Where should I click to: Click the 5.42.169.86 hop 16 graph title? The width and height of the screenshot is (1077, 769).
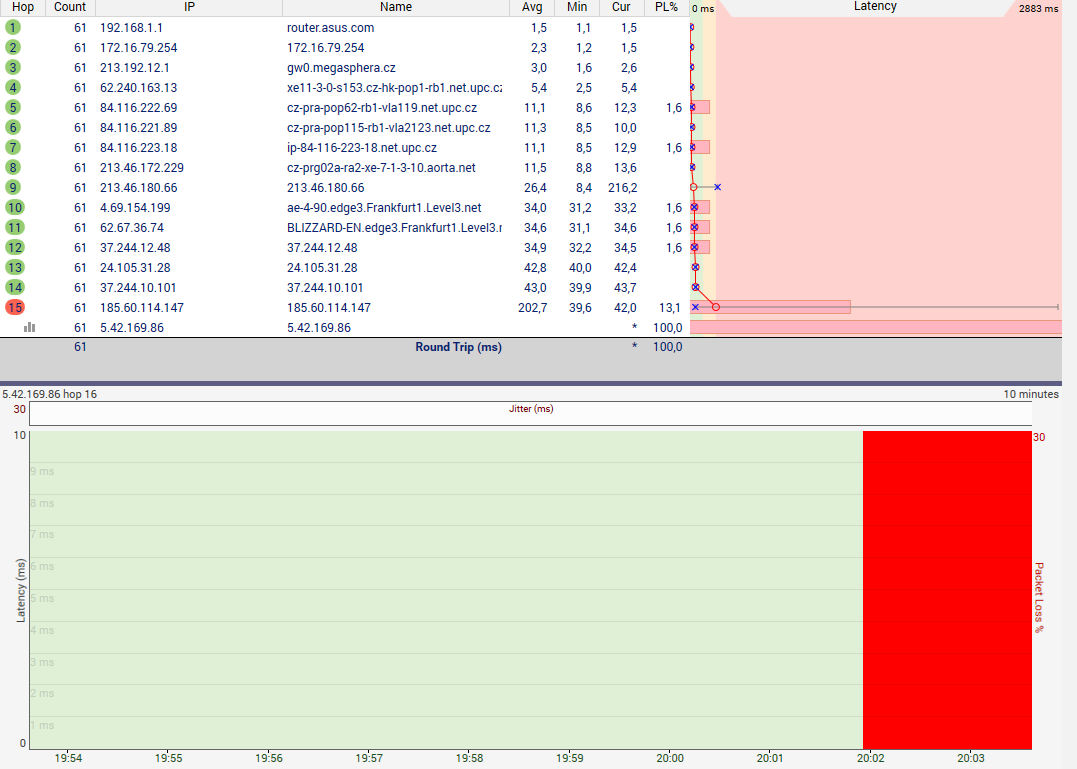pyautogui.click(x=49, y=394)
